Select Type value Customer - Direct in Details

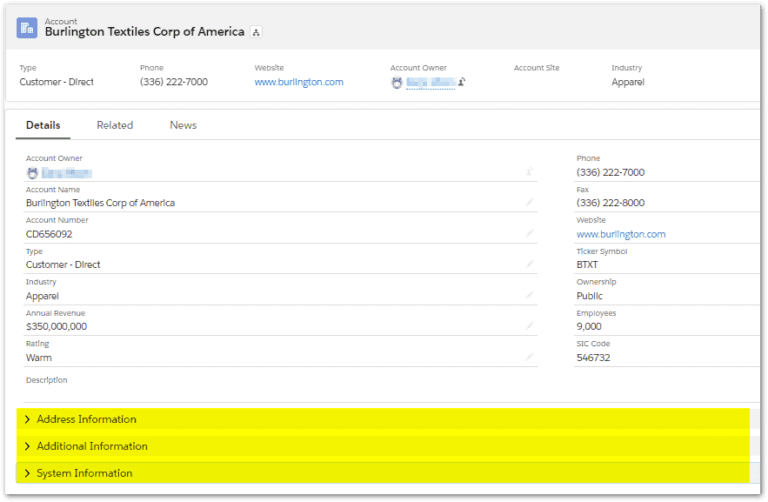63,264
